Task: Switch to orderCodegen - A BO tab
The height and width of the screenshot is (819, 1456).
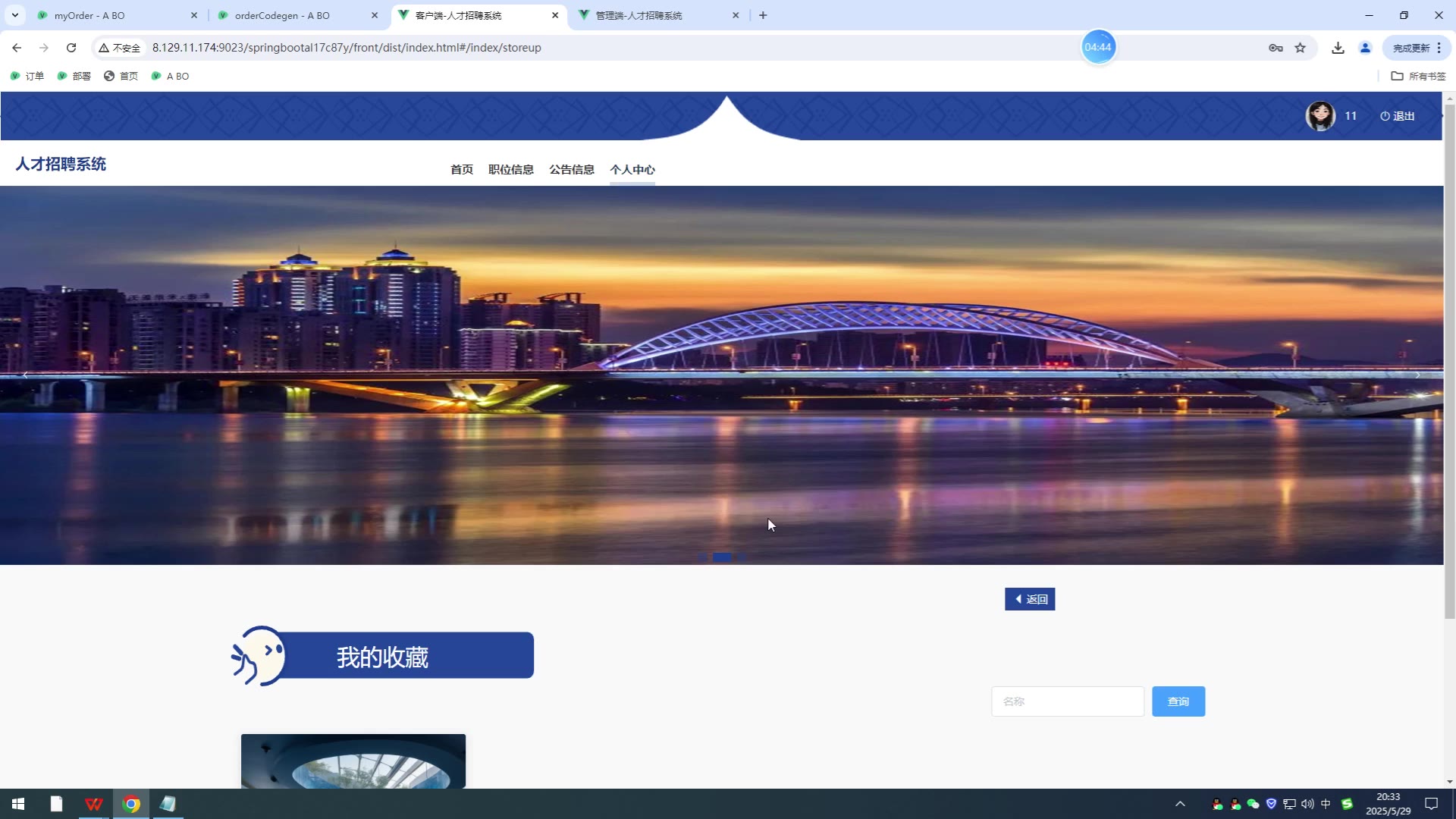Action: (x=282, y=15)
